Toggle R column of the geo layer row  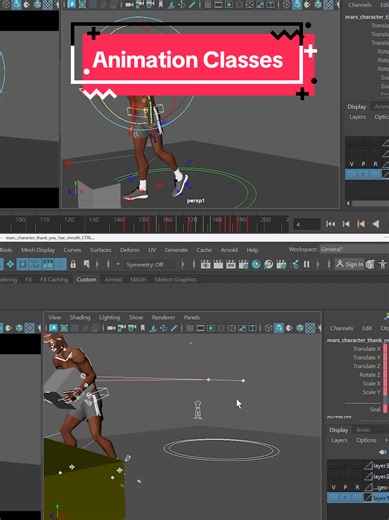357,487
